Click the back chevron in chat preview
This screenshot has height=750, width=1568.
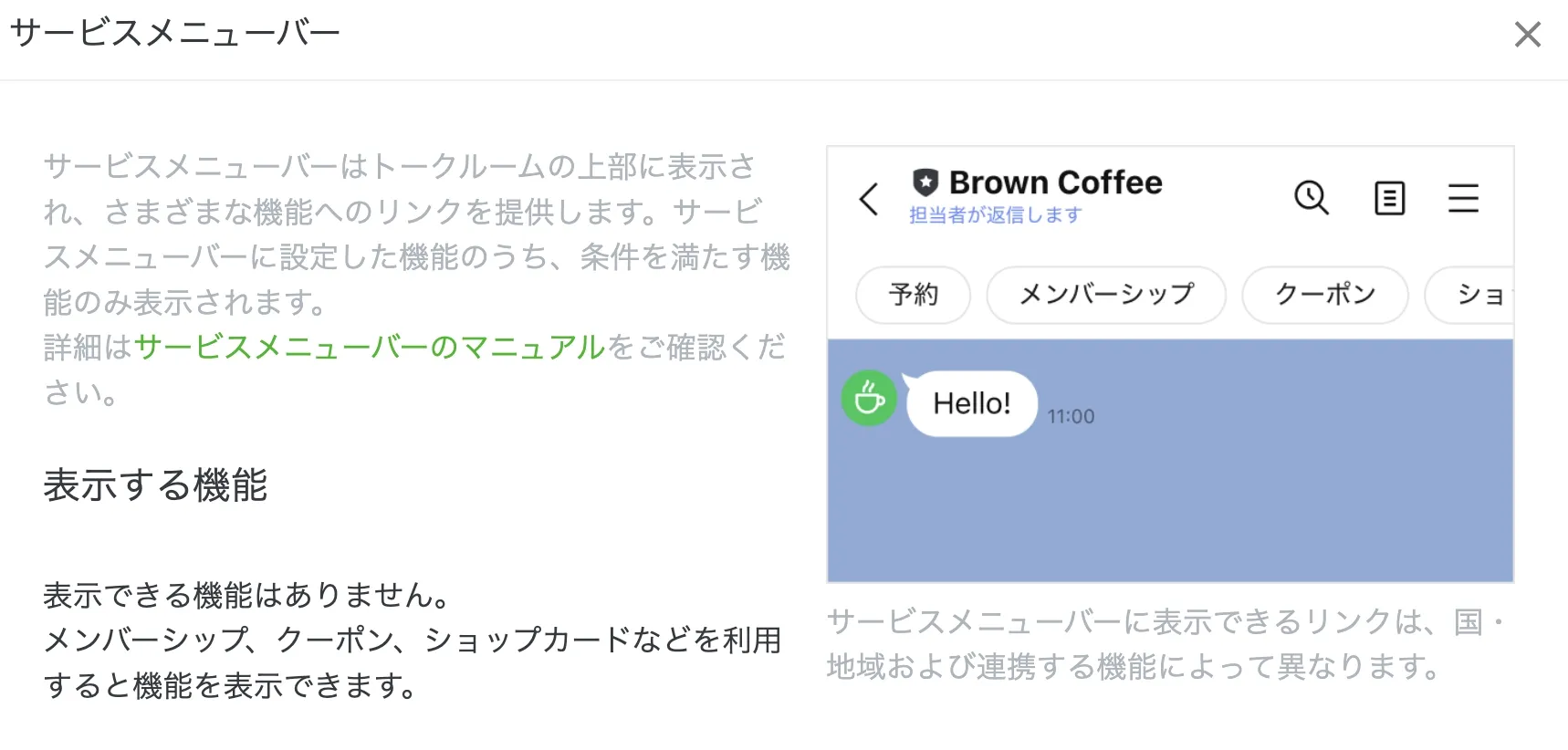tap(869, 198)
